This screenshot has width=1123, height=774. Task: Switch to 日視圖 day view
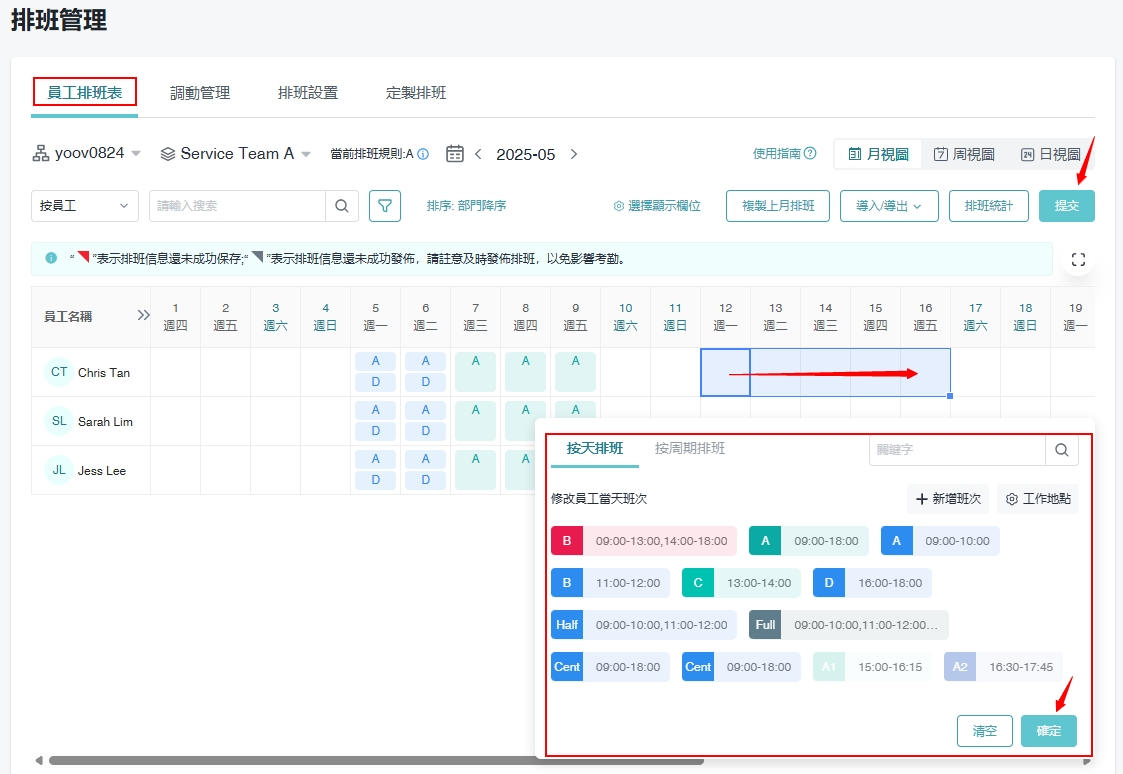coord(1050,154)
